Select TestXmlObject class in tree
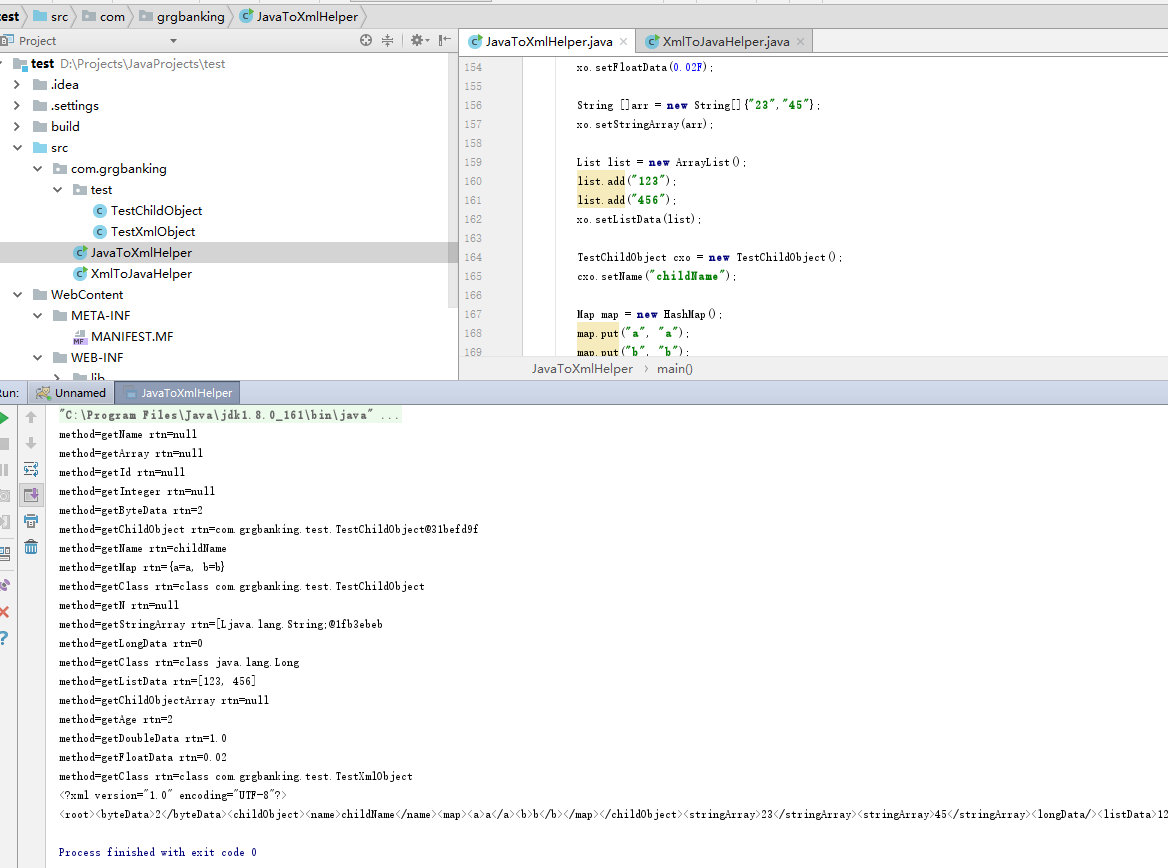 153,232
